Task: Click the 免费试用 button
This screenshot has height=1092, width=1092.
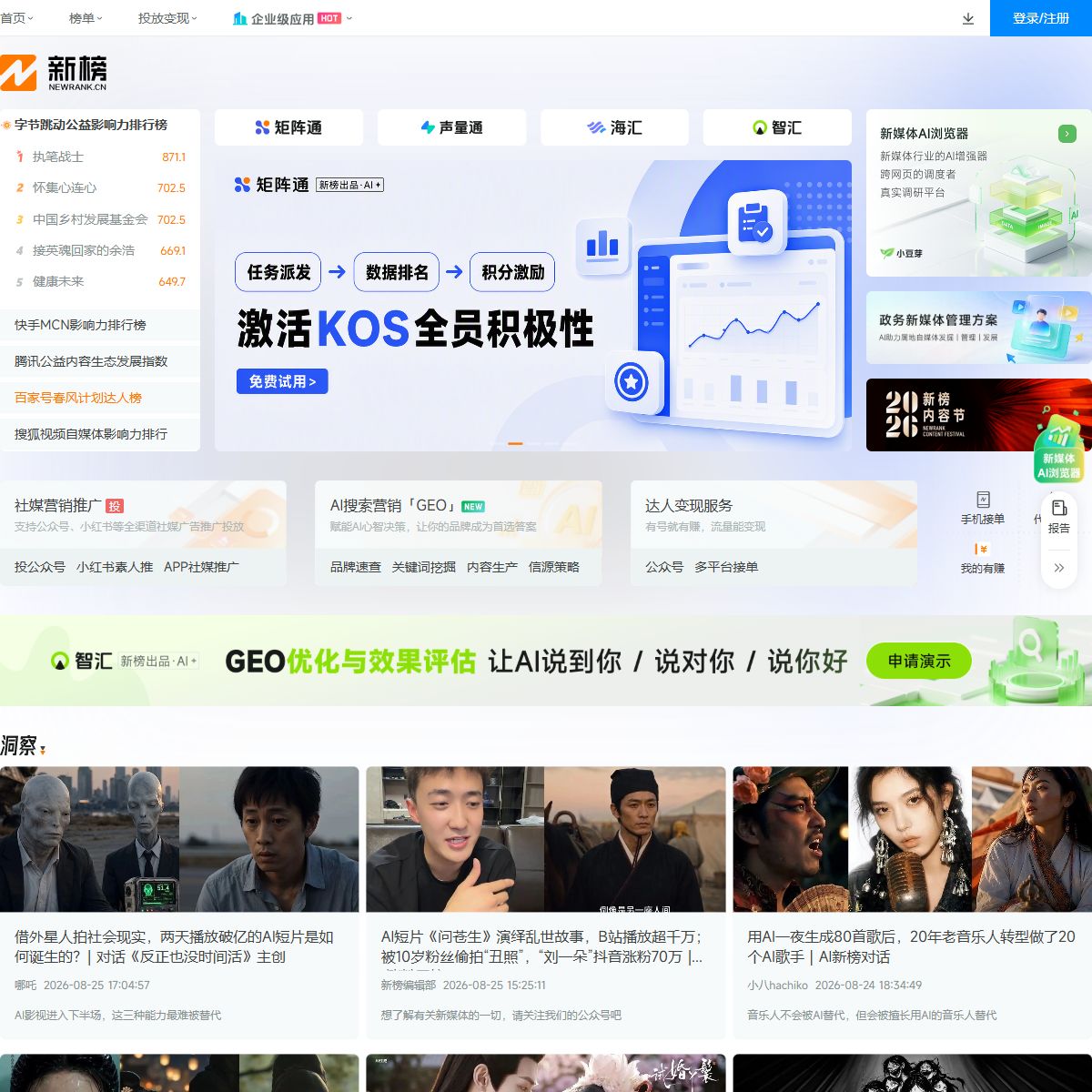Action: coord(282,381)
